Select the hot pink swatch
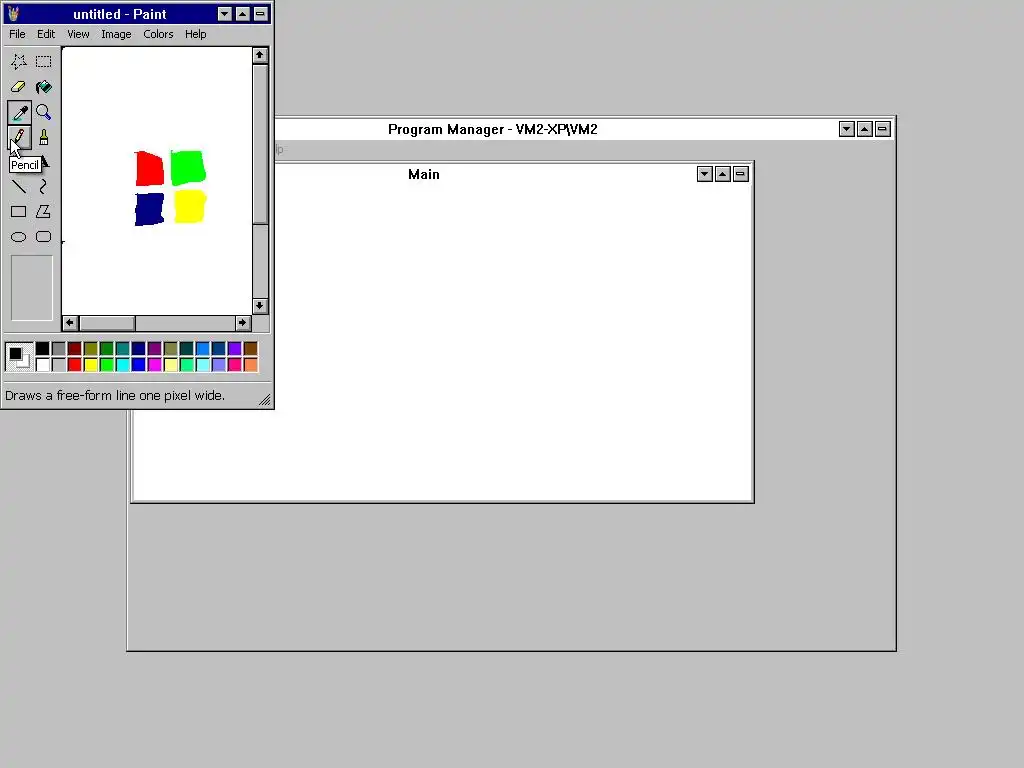This screenshot has height=768, width=1024. pos(234,364)
